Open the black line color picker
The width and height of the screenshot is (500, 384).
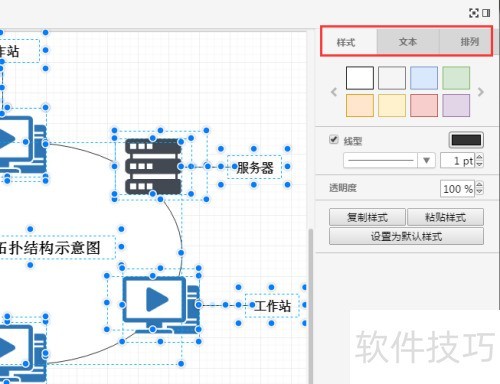click(x=466, y=140)
